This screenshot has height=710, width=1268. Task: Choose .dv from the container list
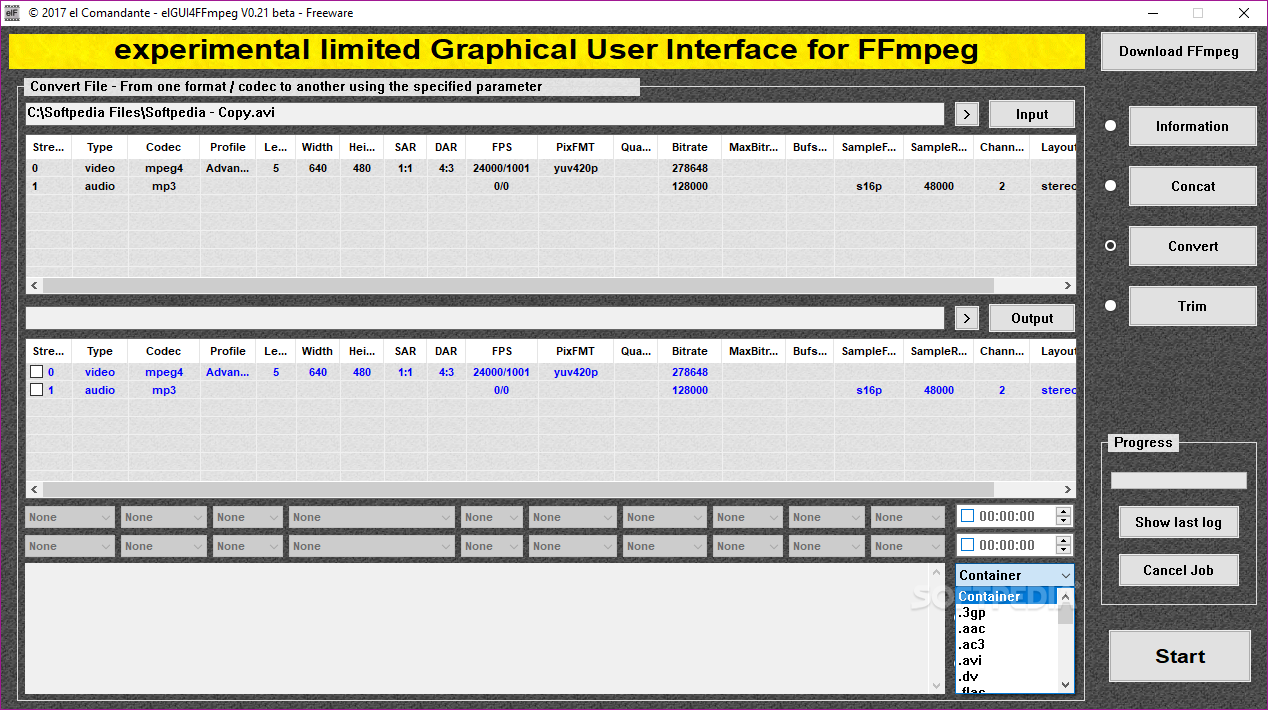[x=1006, y=677]
